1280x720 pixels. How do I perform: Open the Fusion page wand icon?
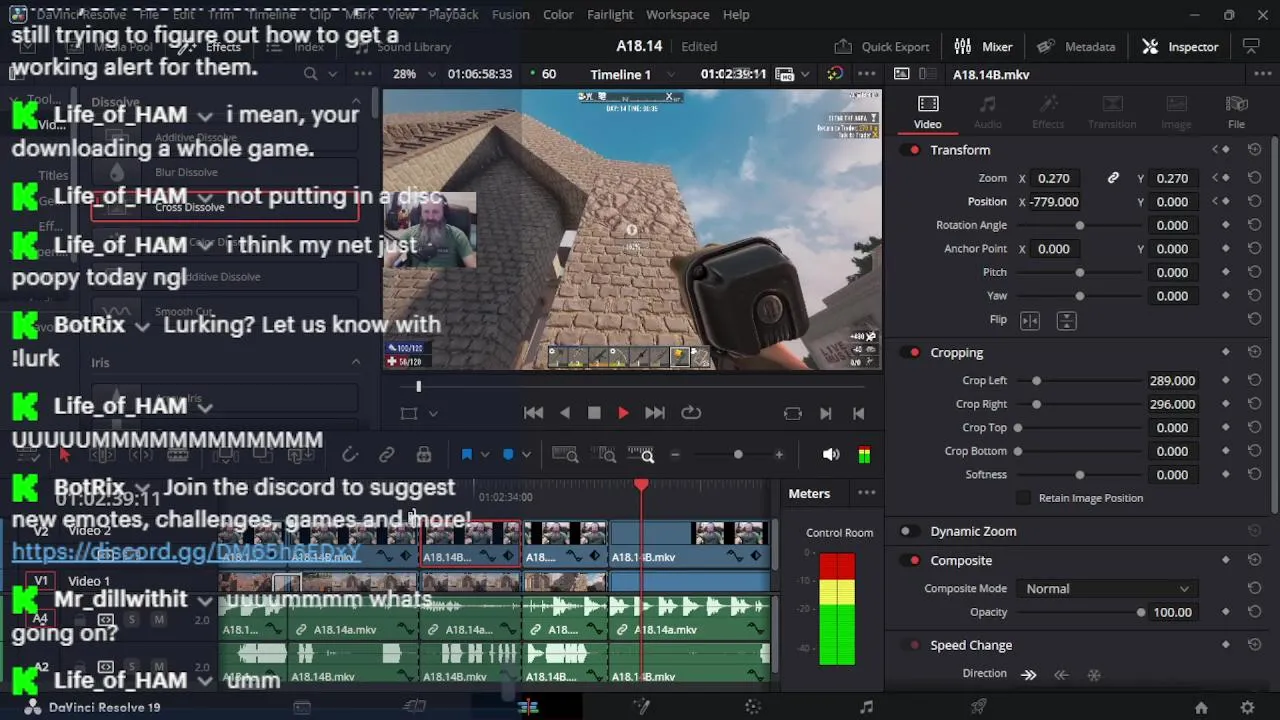[641, 707]
